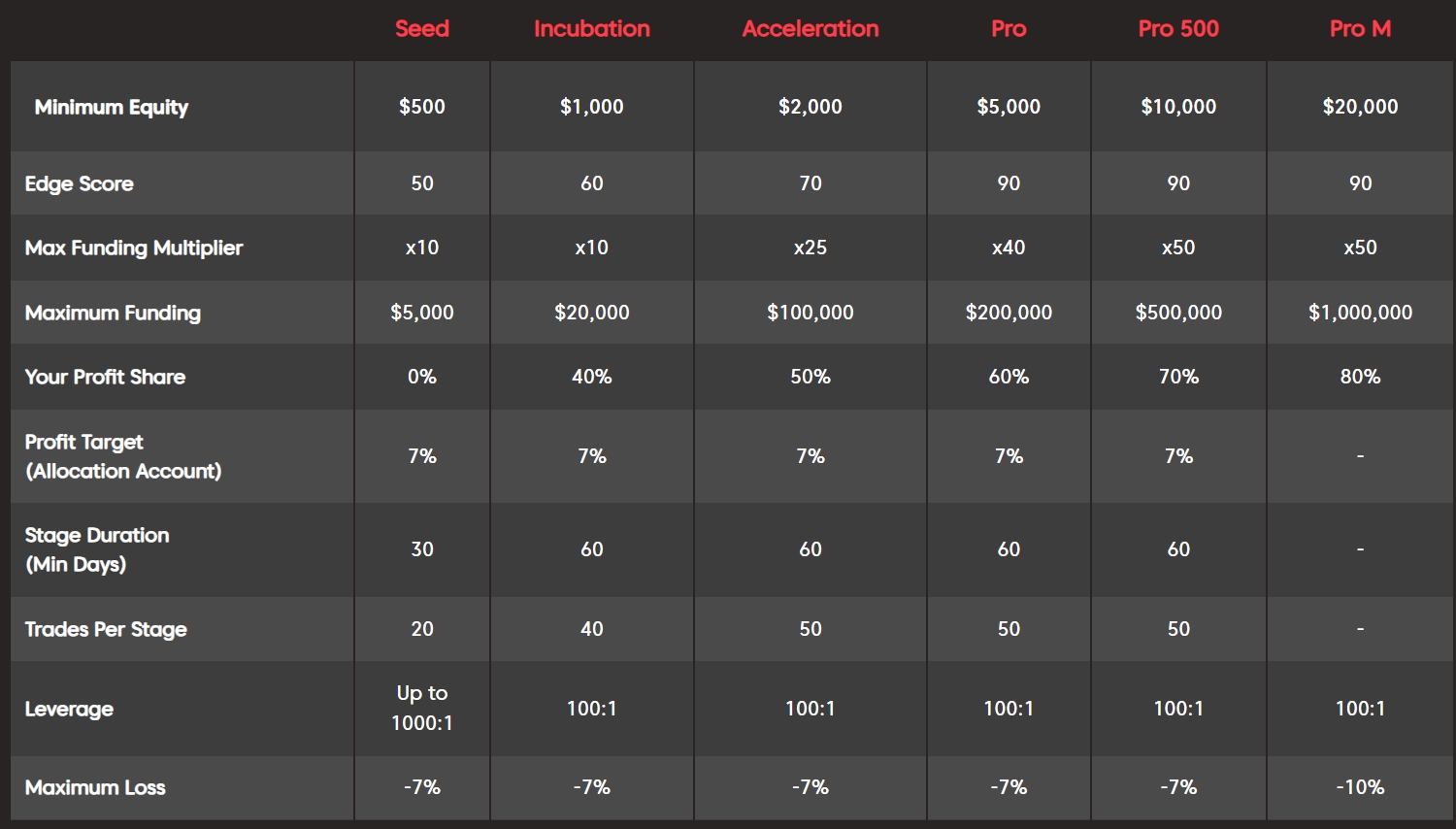This screenshot has width=1456, height=829.
Task: Select the Incubation column header
Action: [x=591, y=29]
